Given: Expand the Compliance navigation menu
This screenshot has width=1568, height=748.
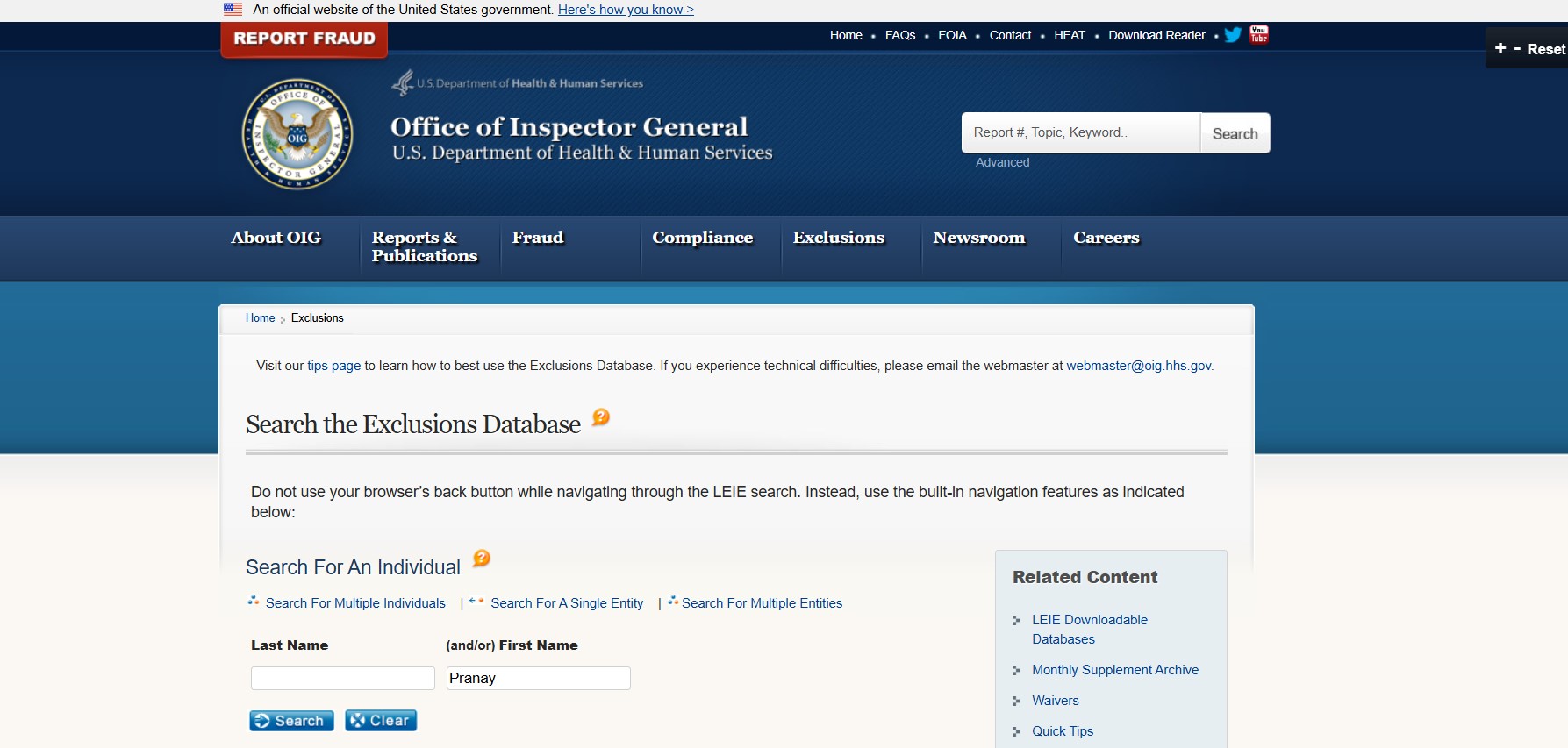Looking at the screenshot, I should (x=702, y=238).
